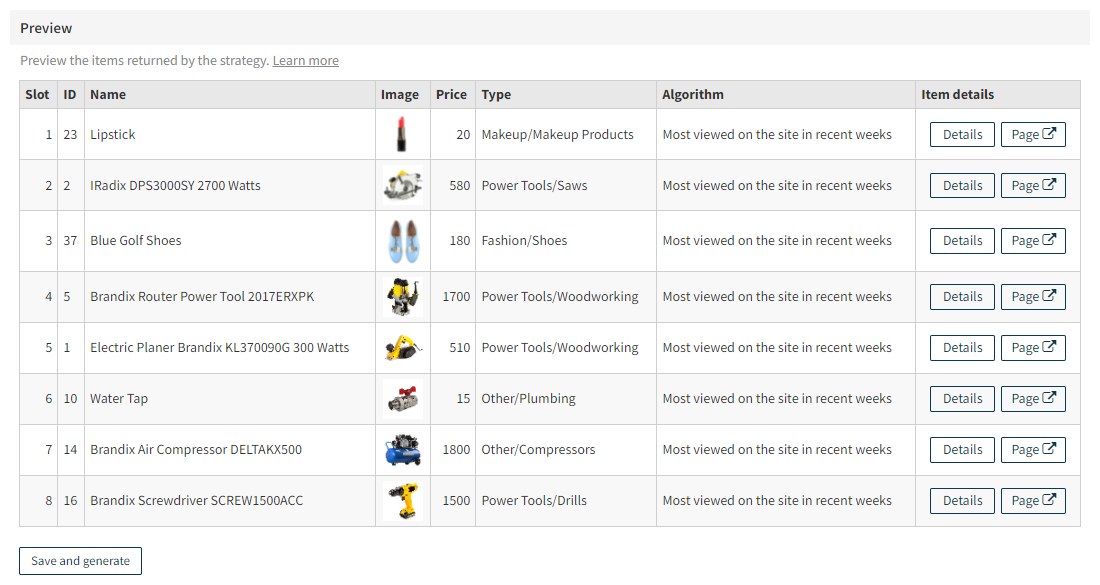Click the Blue Golf Shoes thumbnail
1100x585 pixels.
click(x=402, y=240)
